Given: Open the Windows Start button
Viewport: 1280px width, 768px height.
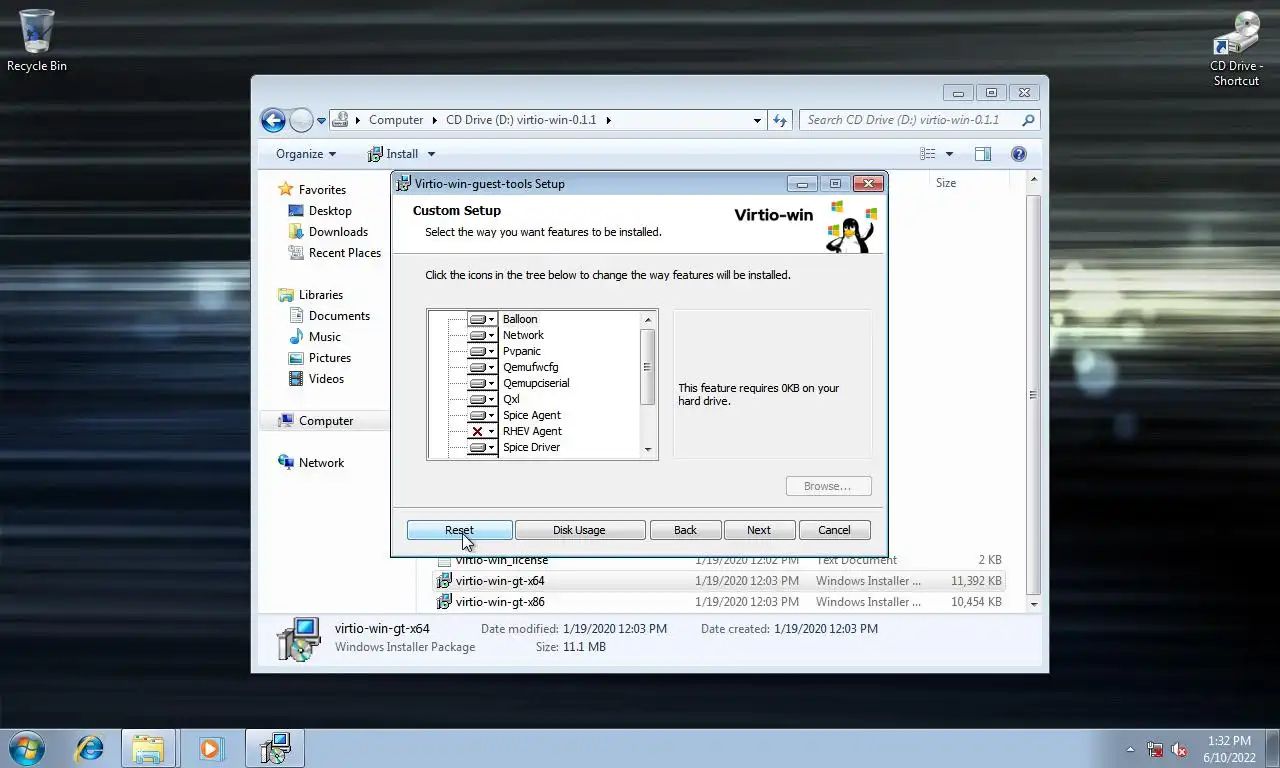Looking at the screenshot, I should click(27, 748).
